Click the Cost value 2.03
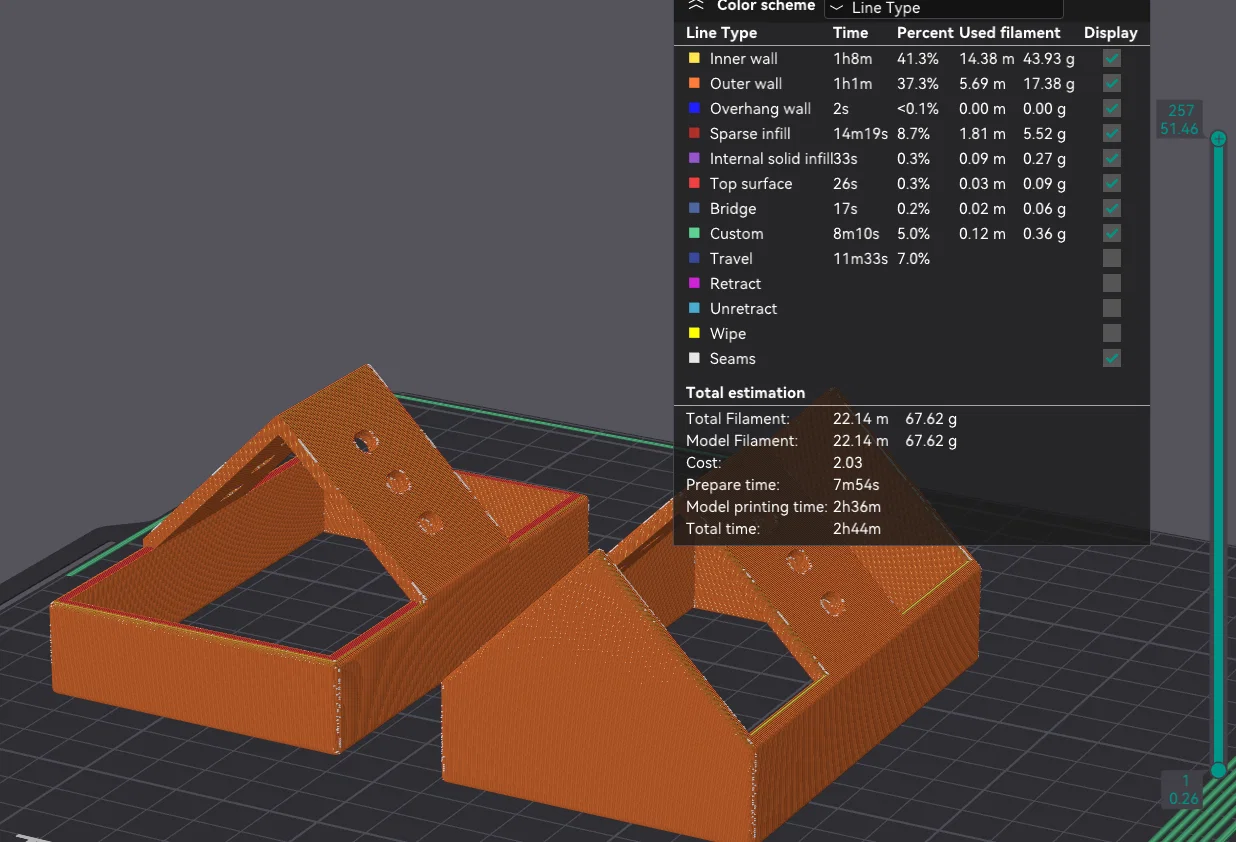 pyautogui.click(x=849, y=462)
